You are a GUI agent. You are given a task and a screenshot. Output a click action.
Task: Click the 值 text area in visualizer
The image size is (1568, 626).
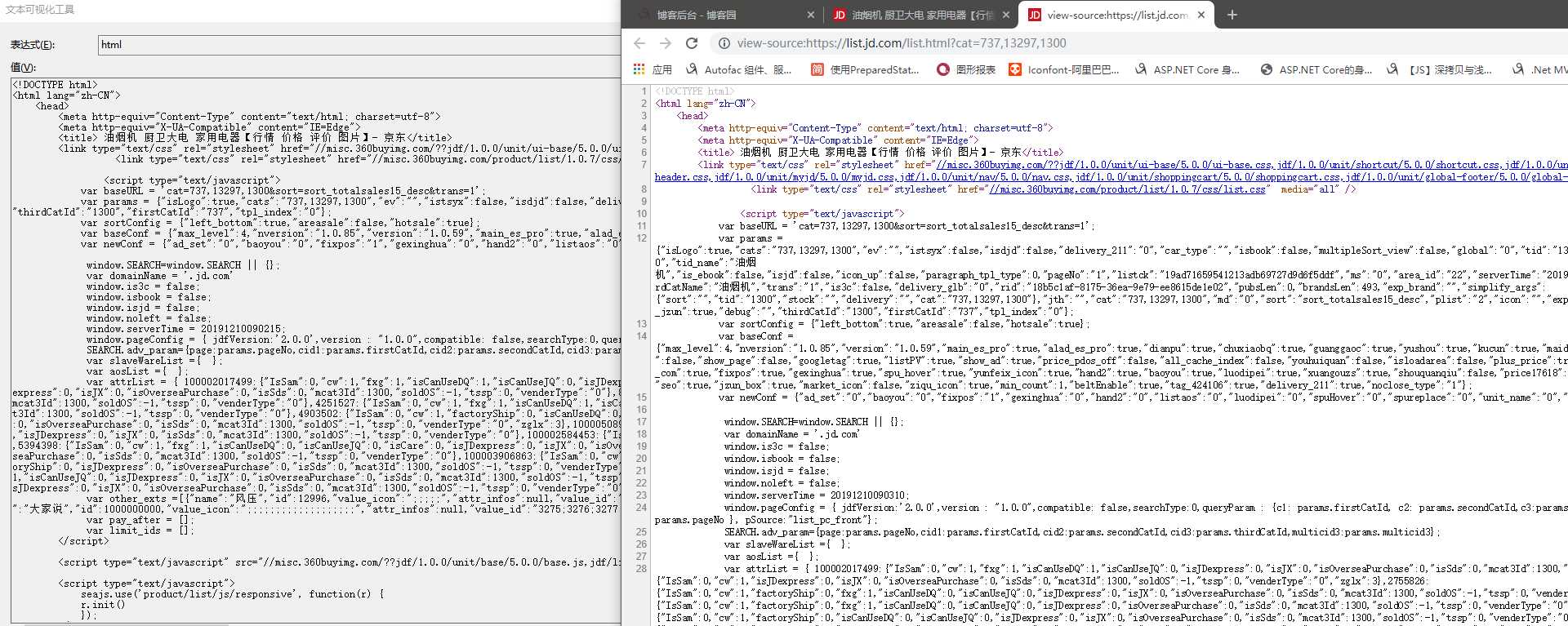[x=316, y=351]
